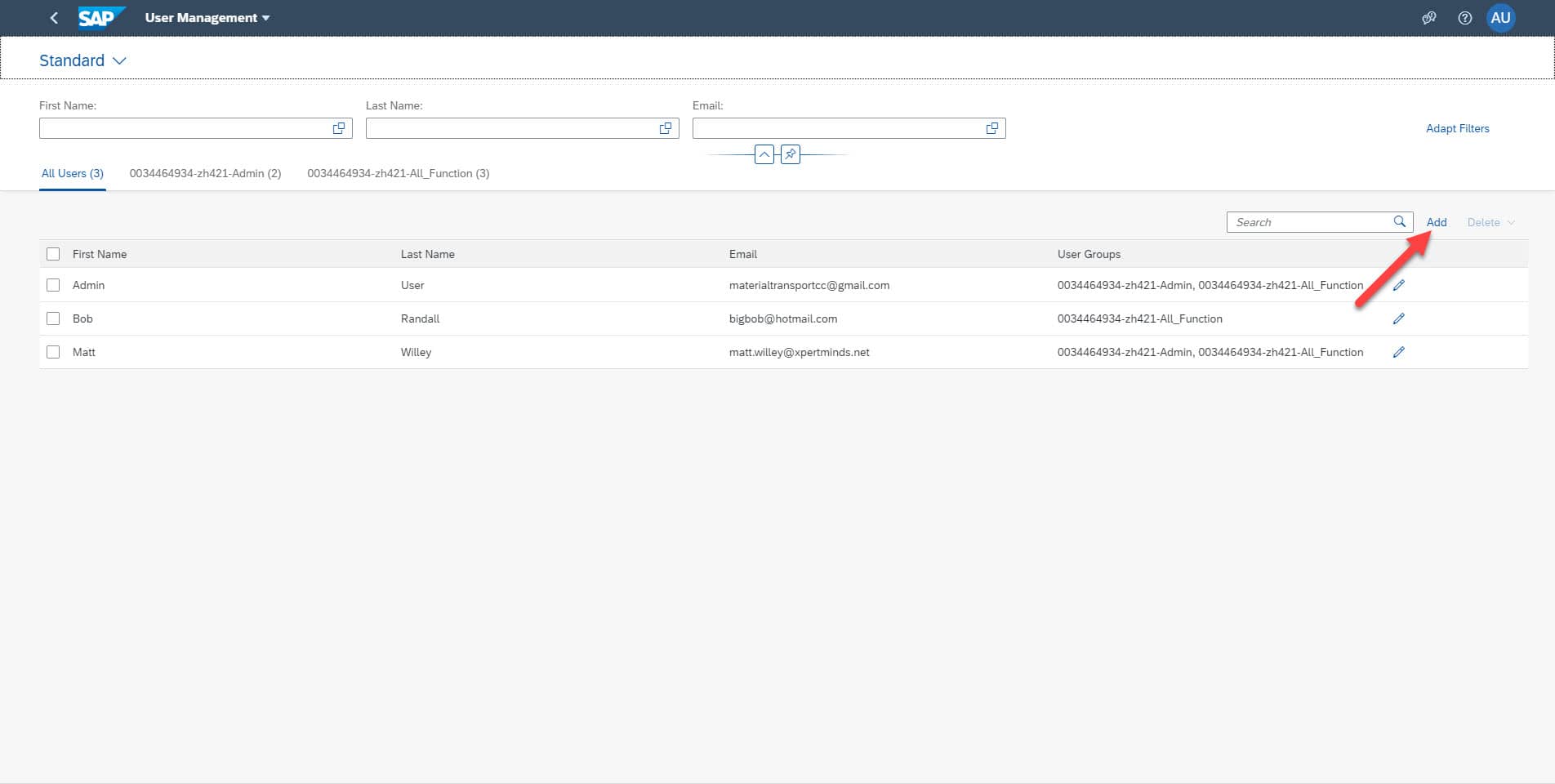Open the notifications/feedback icon in header
This screenshot has width=1555, height=784.
(x=1428, y=18)
